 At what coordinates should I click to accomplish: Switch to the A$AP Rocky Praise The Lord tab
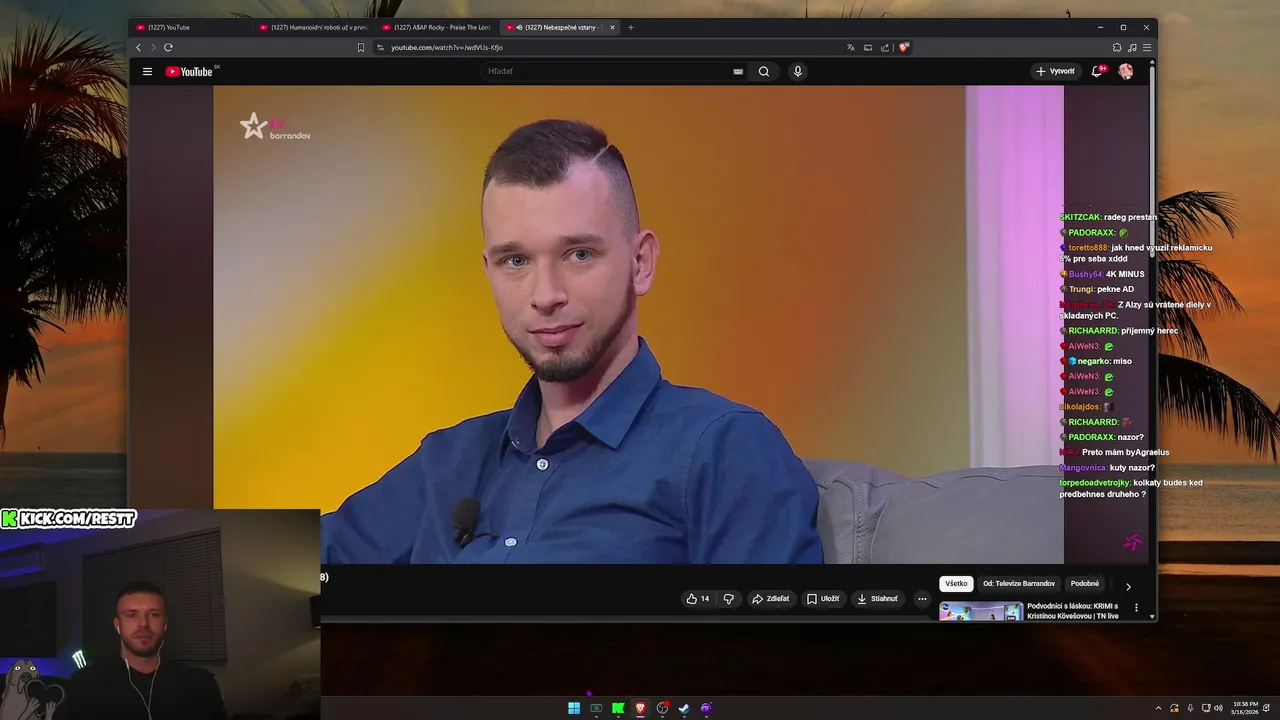[437, 27]
